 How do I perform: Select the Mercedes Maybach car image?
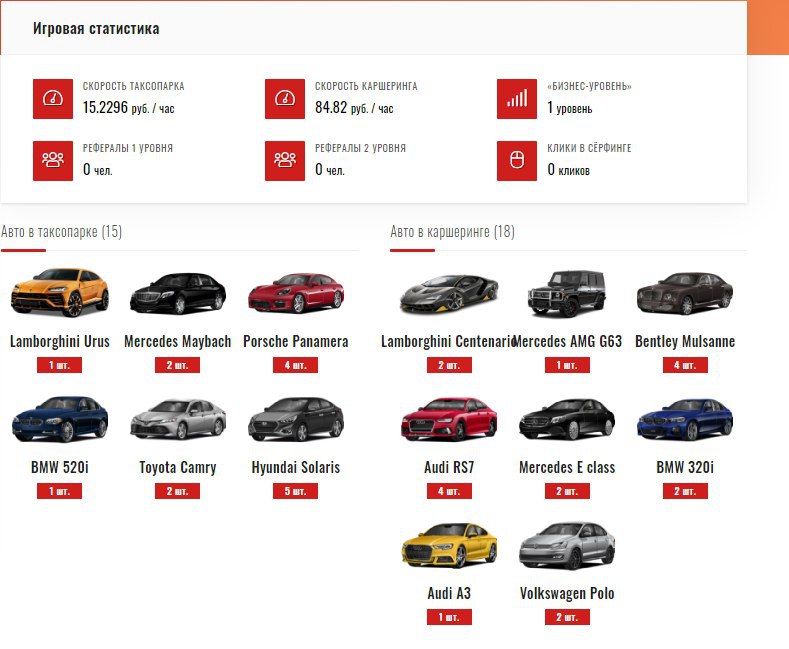coord(178,293)
